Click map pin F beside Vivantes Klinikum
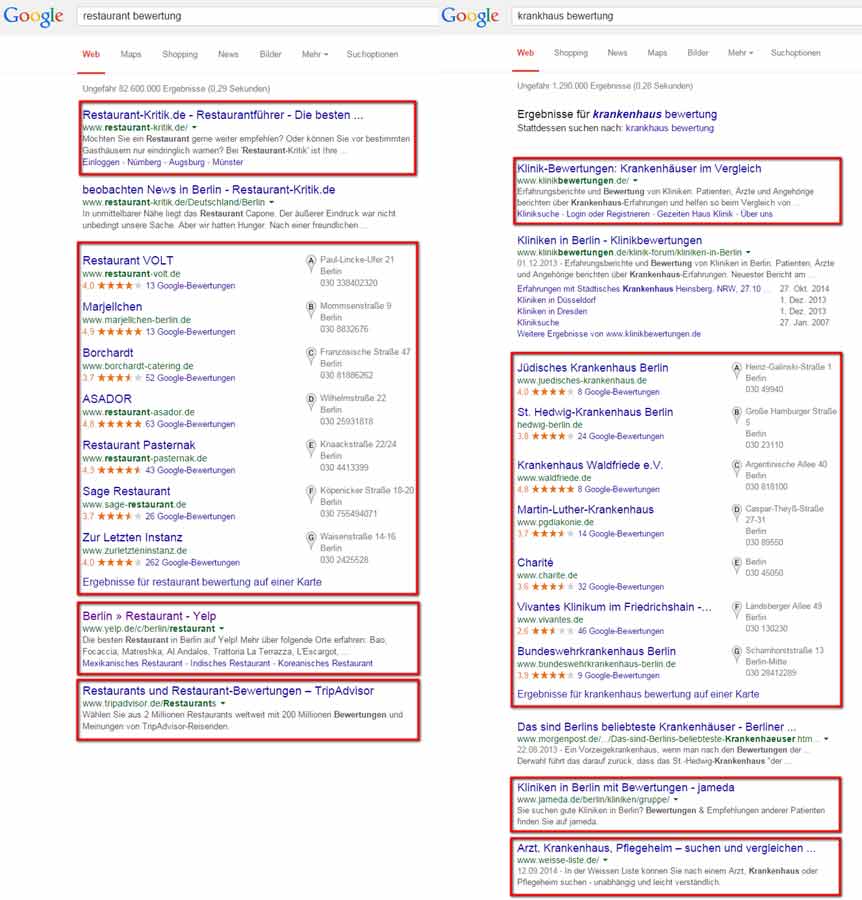This screenshot has height=900, width=862. click(736, 610)
